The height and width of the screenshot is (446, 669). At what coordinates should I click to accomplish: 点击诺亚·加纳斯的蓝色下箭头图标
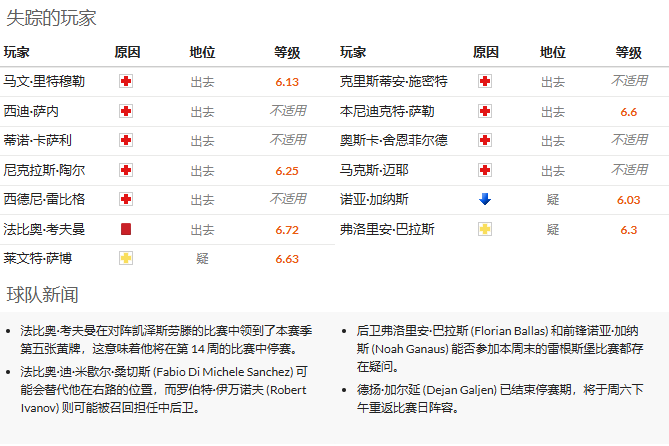click(x=485, y=200)
